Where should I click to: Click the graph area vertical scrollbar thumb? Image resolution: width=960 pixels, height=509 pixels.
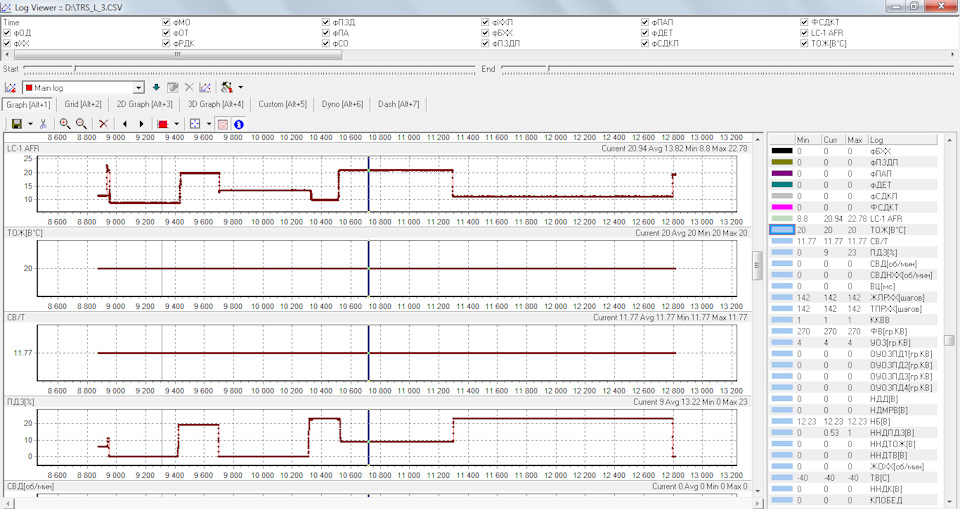click(x=757, y=265)
